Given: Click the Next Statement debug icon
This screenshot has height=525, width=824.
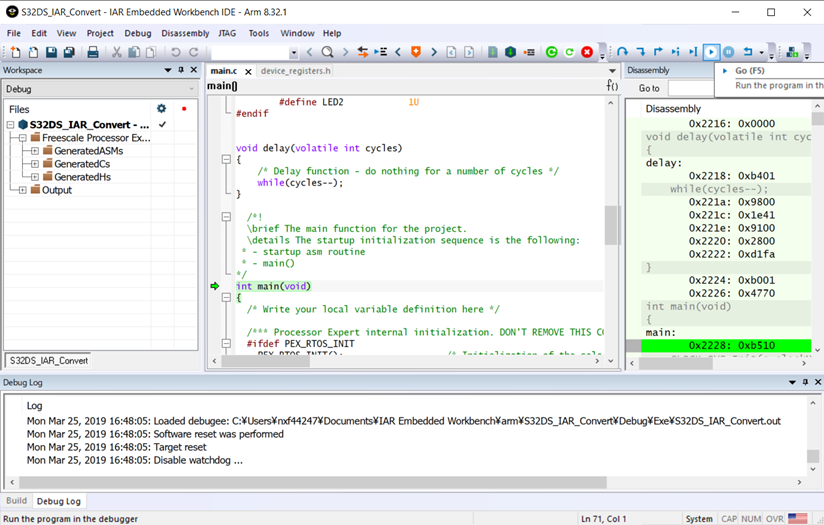Looking at the screenshot, I should click(x=675, y=52).
